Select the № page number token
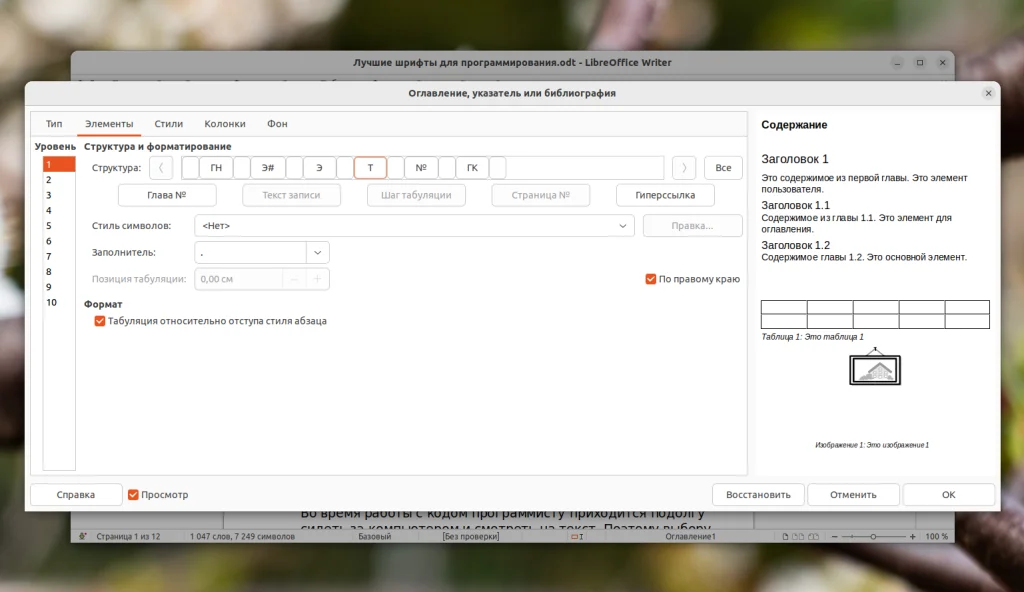This screenshot has height=592, width=1024. click(x=422, y=167)
